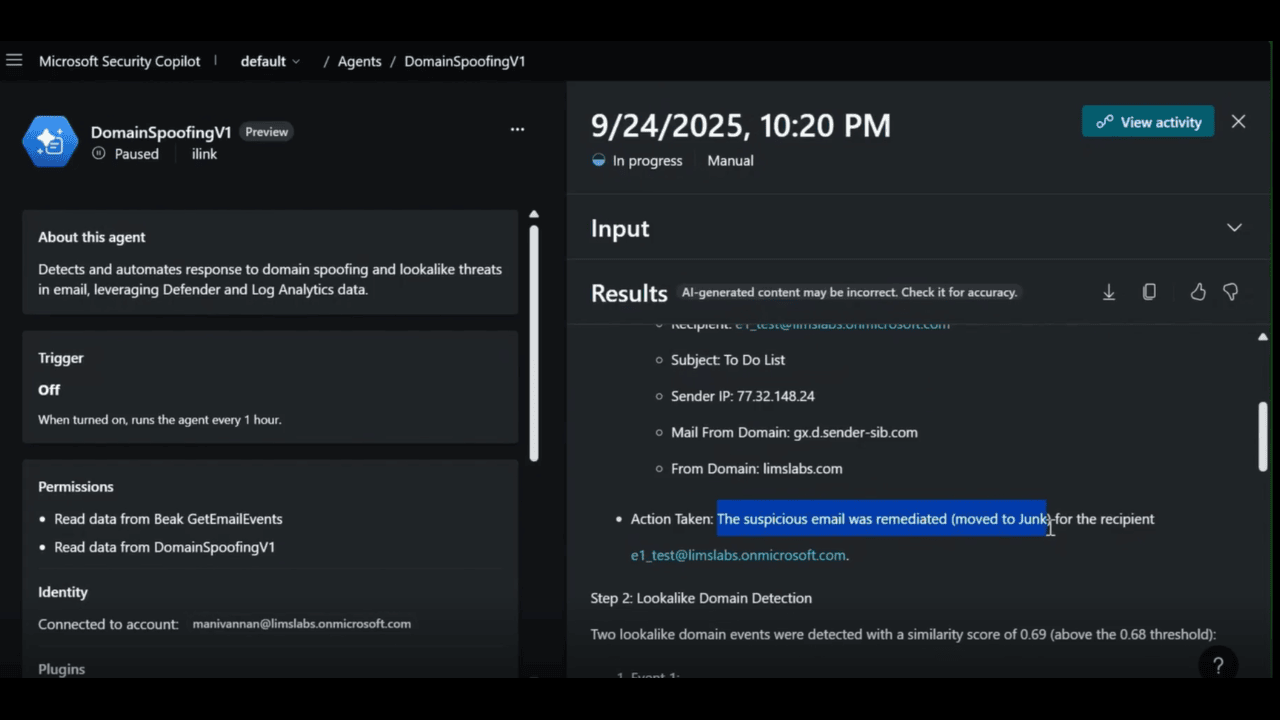1280x720 pixels.
Task: Open the hamburger navigation menu
Action: (x=14, y=60)
